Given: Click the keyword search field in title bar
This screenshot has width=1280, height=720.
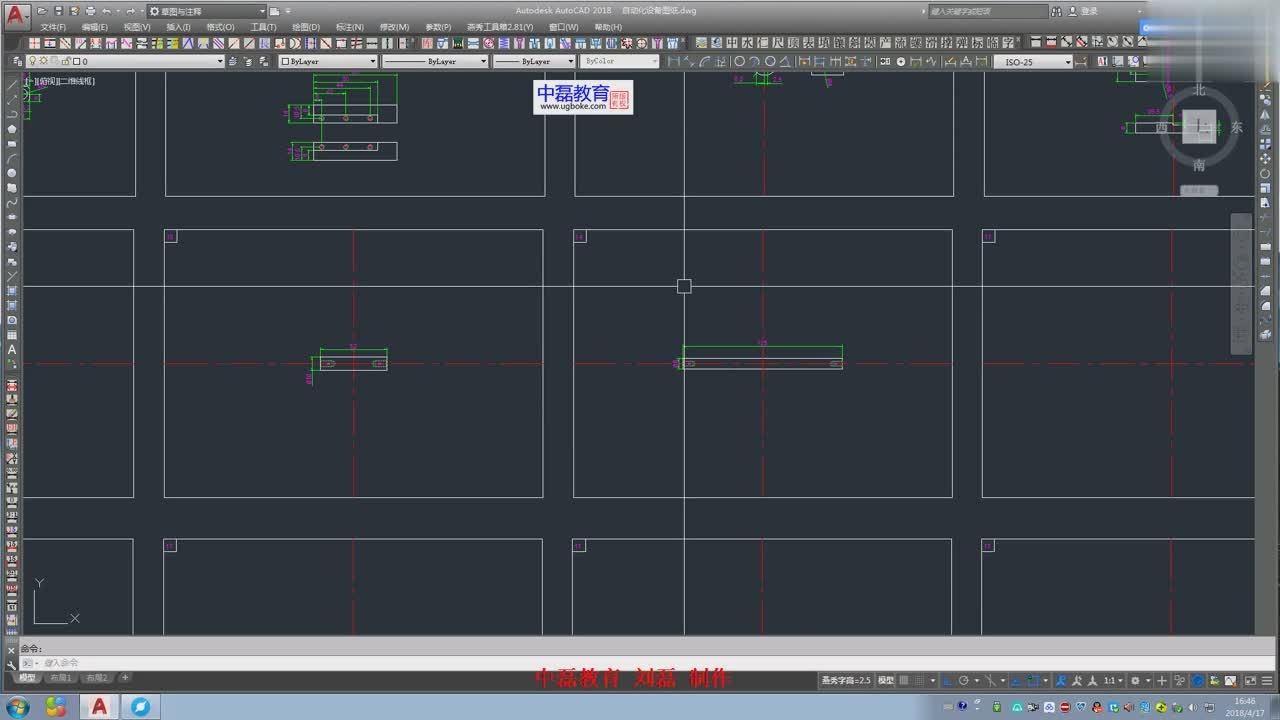Looking at the screenshot, I should click(x=988, y=11).
